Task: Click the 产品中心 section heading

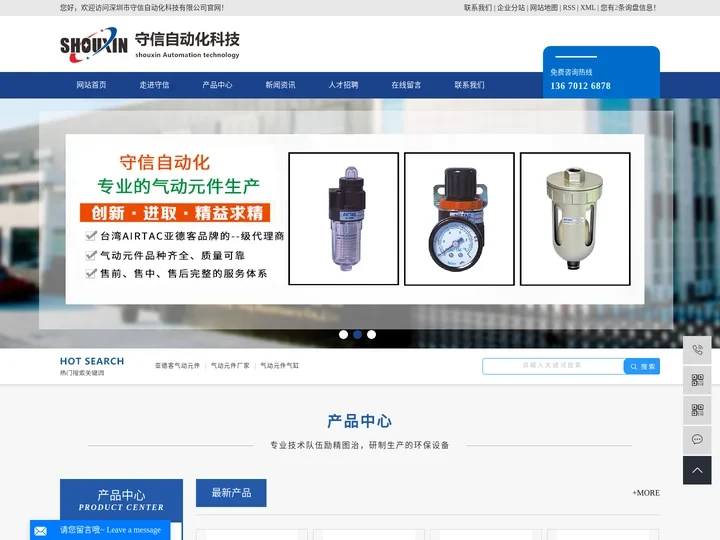Action: (x=360, y=421)
